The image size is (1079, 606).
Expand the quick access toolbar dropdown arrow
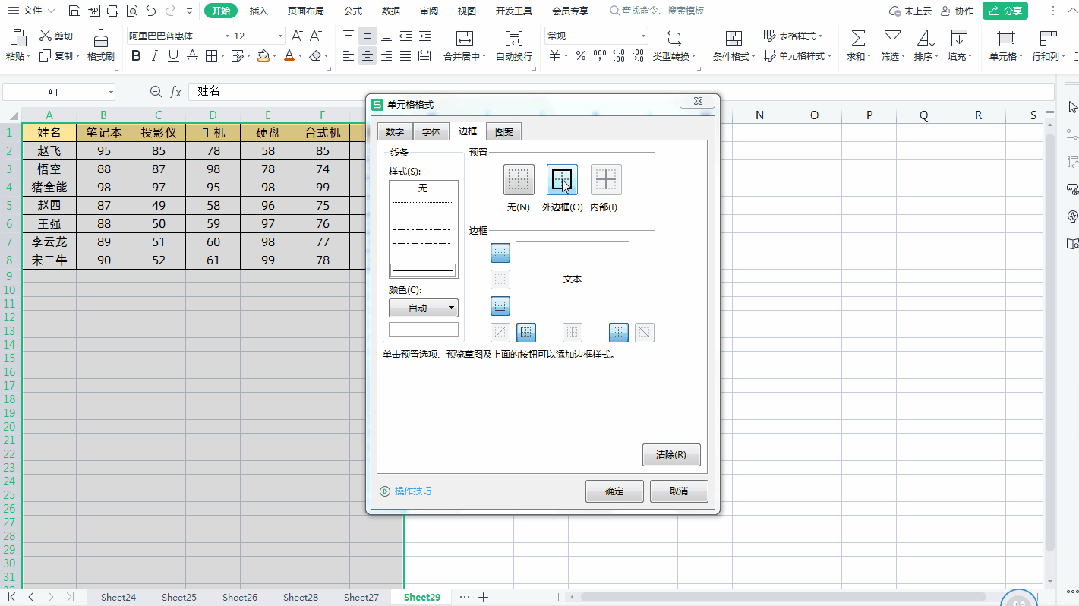pyautogui.click(x=189, y=10)
